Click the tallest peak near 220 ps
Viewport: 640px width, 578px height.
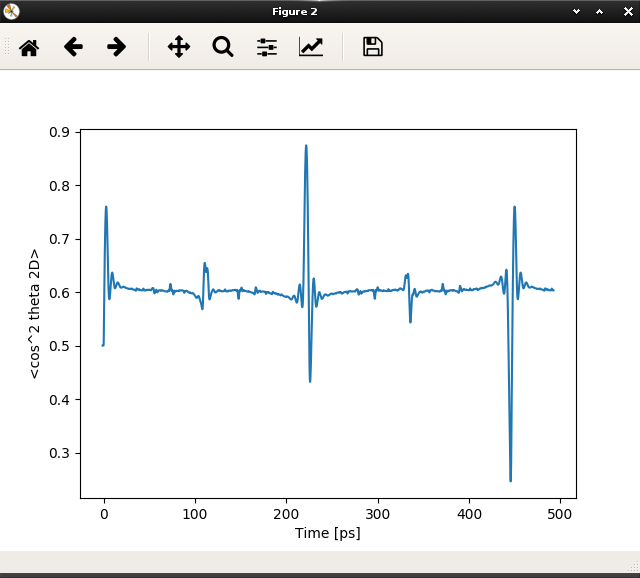tap(306, 146)
